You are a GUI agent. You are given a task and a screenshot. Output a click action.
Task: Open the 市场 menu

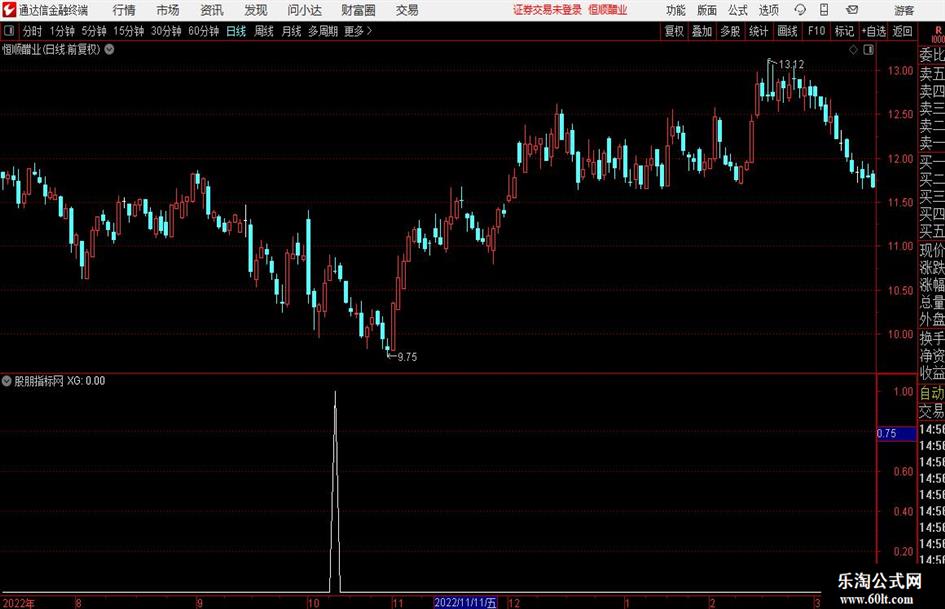168,10
